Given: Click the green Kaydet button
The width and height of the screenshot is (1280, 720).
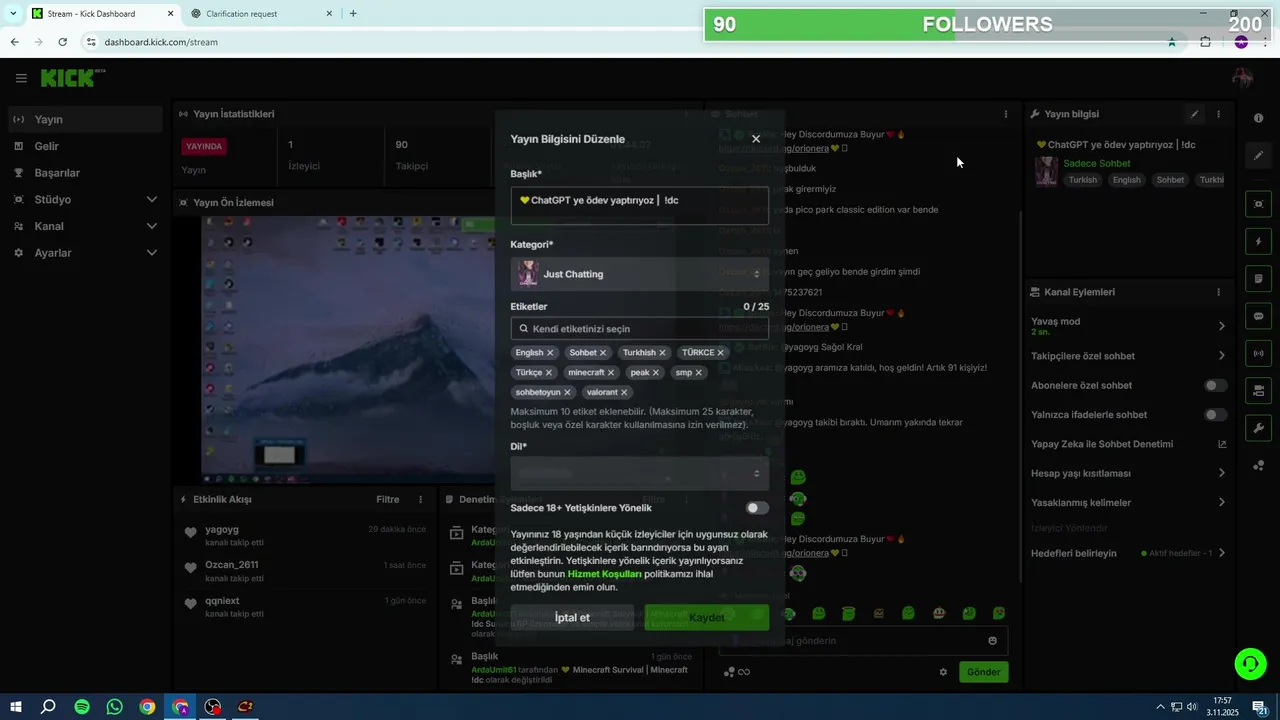Looking at the screenshot, I should [707, 617].
